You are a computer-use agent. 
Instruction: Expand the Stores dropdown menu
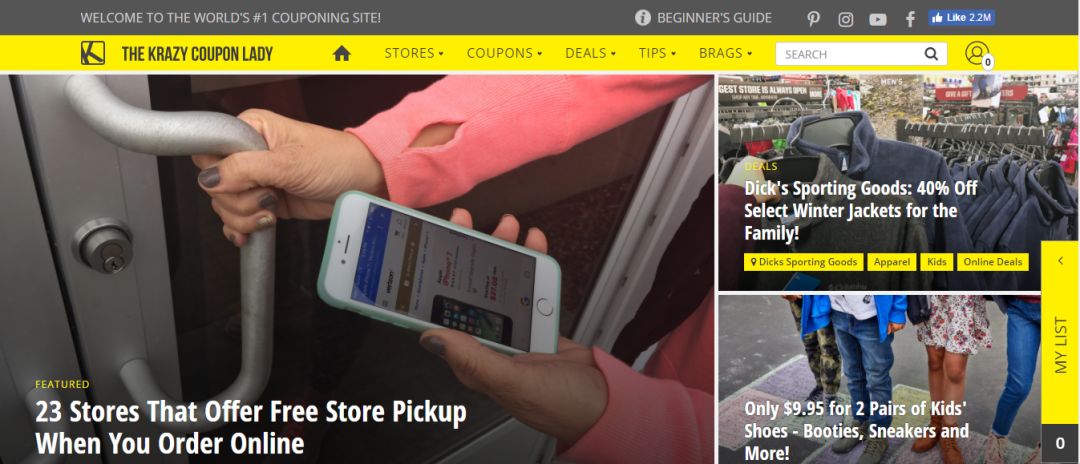414,53
